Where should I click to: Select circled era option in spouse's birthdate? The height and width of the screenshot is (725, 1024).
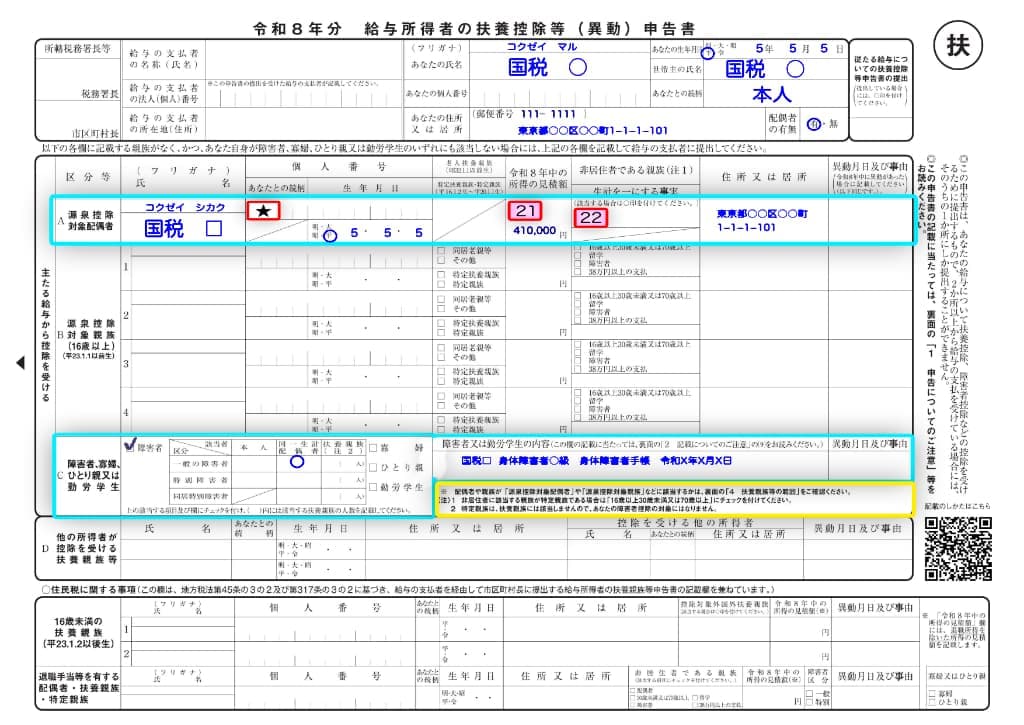(330, 236)
